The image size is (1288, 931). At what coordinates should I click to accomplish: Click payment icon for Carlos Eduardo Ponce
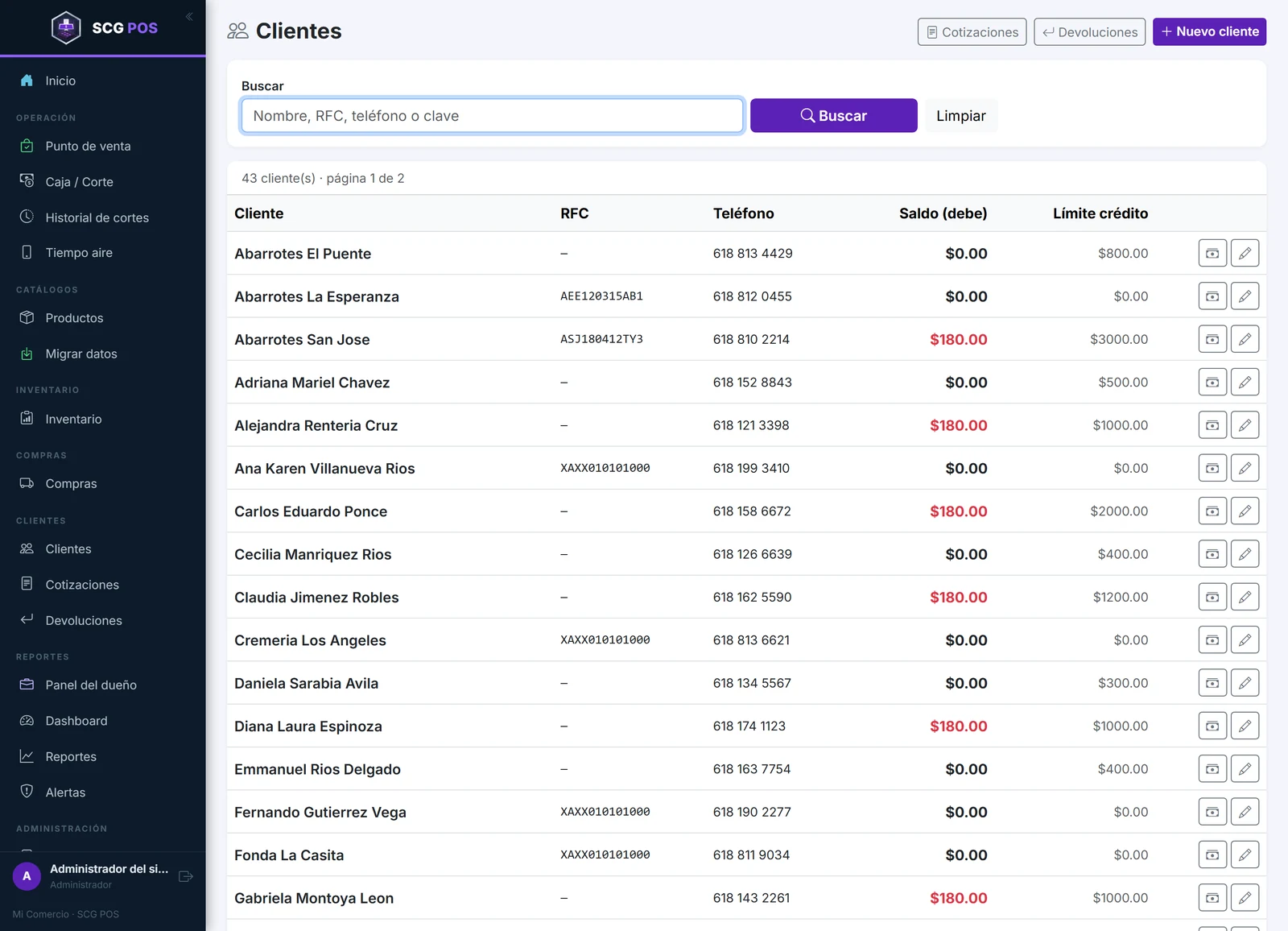click(x=1212, y=511)
